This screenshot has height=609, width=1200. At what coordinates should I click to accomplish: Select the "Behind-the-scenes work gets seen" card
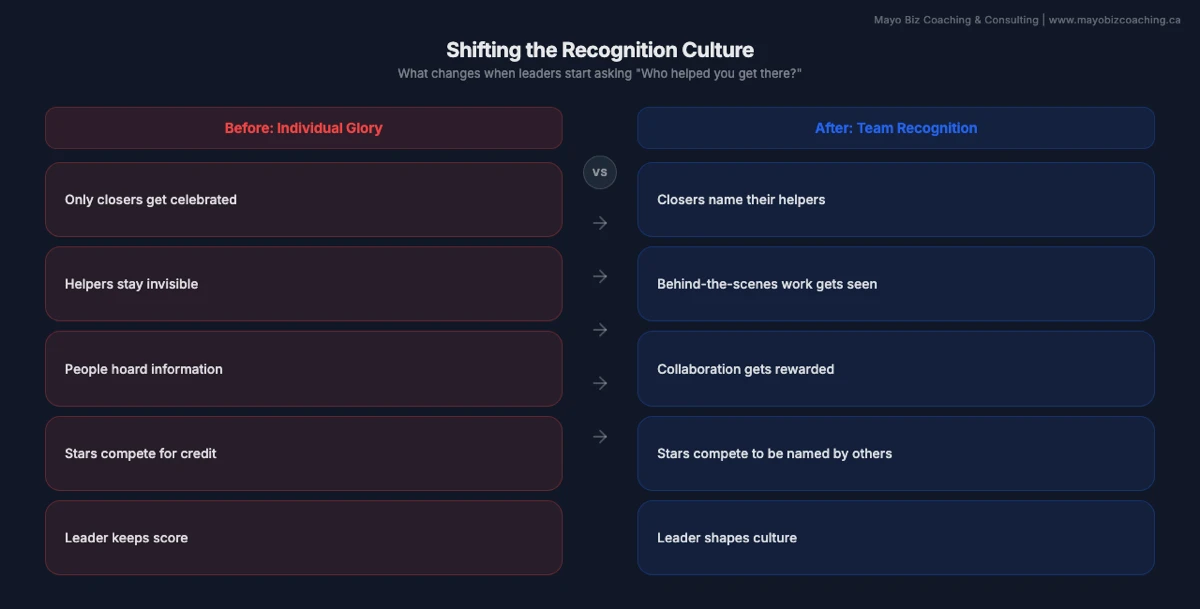896,284
